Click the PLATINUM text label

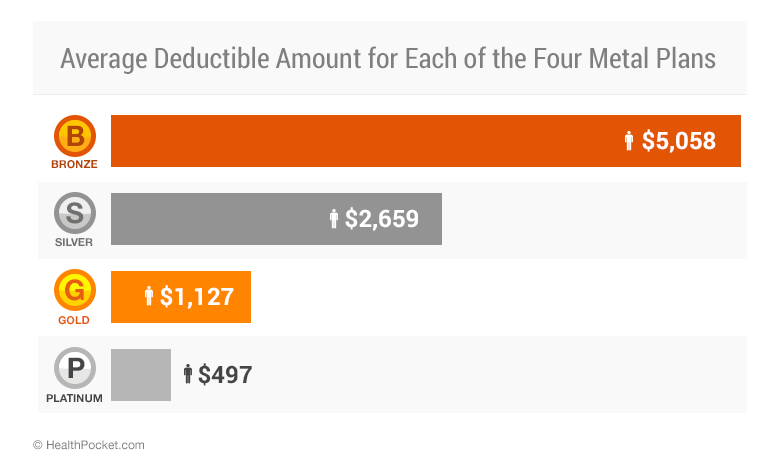point(75,398)
